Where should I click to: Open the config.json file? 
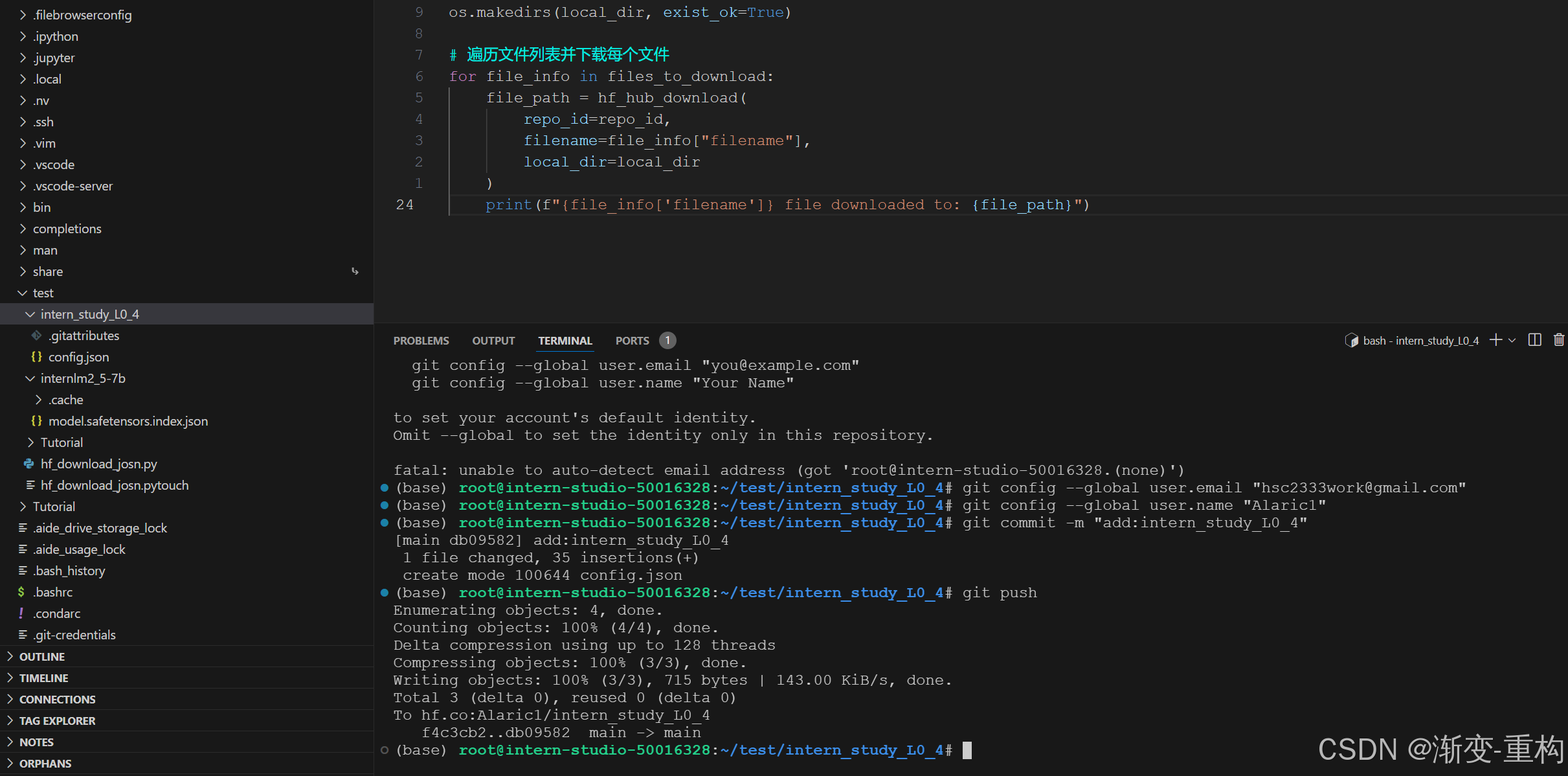coord(78,357)
